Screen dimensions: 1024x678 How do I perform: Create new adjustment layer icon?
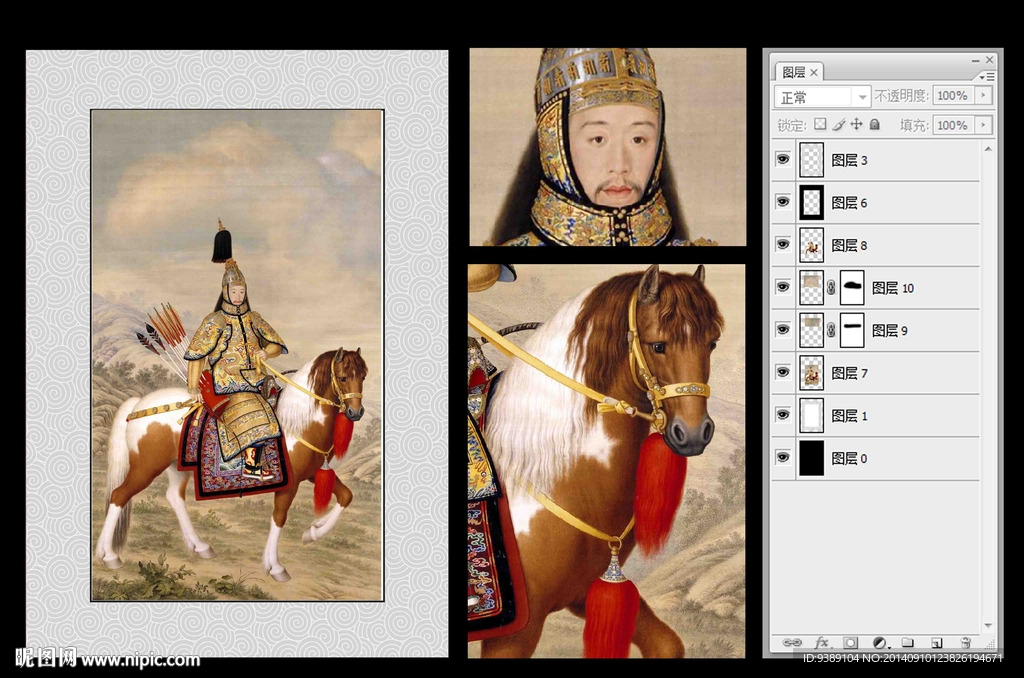pos(879,643)
